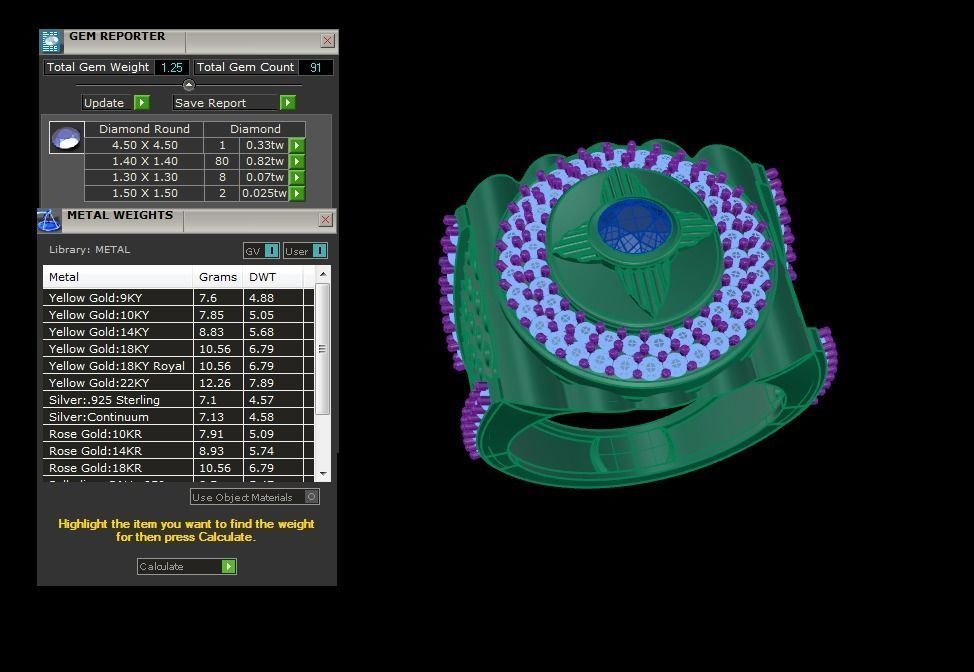Click the 12.26 grams value
Screen dimensions: 974x672
click(215, 383)
